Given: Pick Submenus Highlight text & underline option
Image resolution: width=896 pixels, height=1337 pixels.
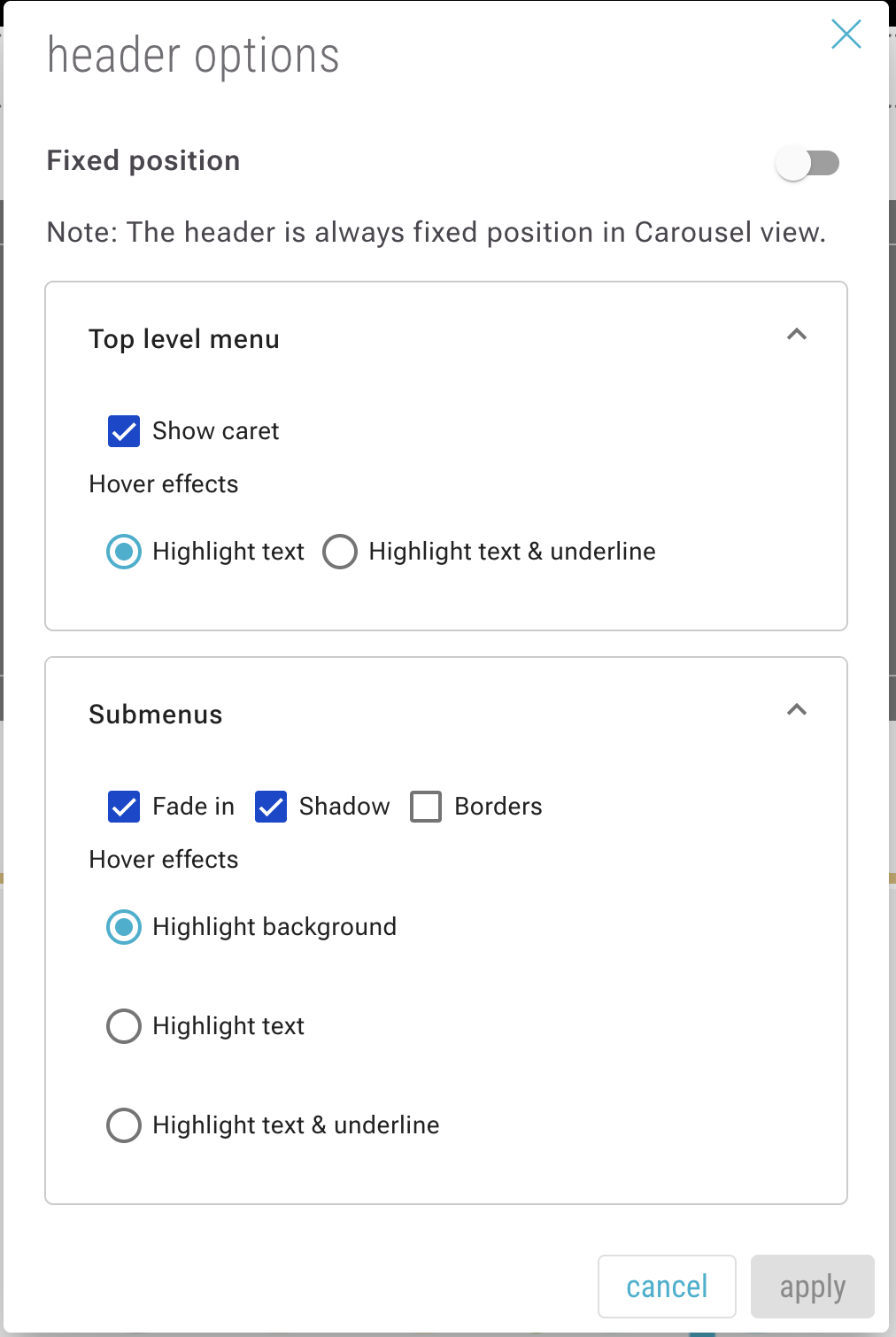Looking at the screenshot, I should tap(124, 1125).
